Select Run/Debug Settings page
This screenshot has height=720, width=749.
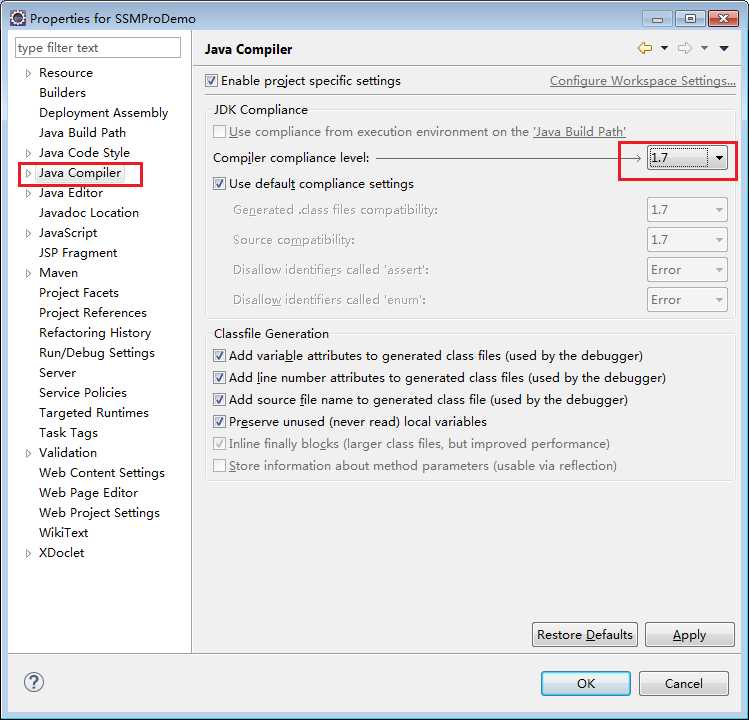point(97,353)
